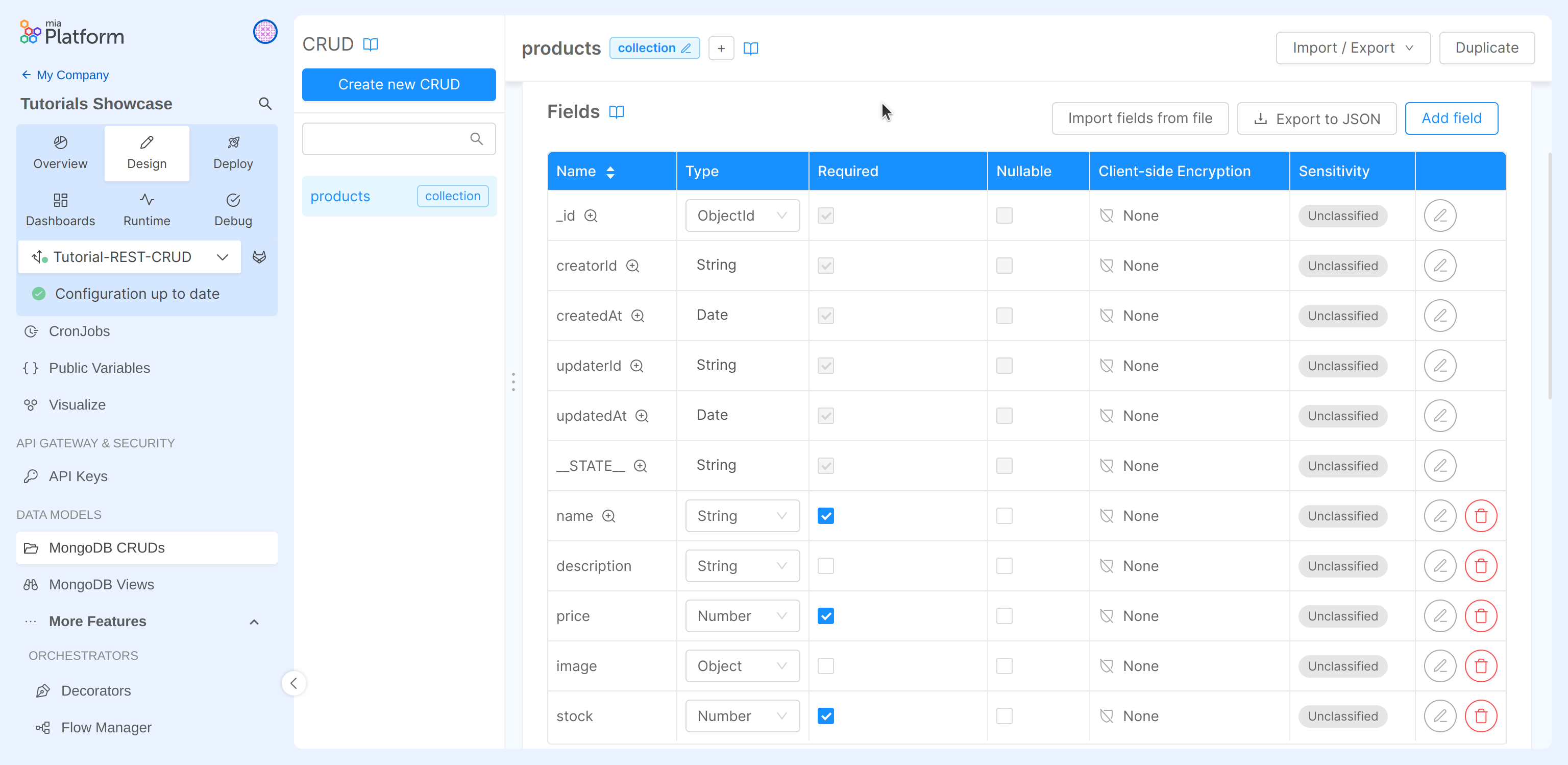
Task: Open the MongoDB Views menu item
Action: 101,584
